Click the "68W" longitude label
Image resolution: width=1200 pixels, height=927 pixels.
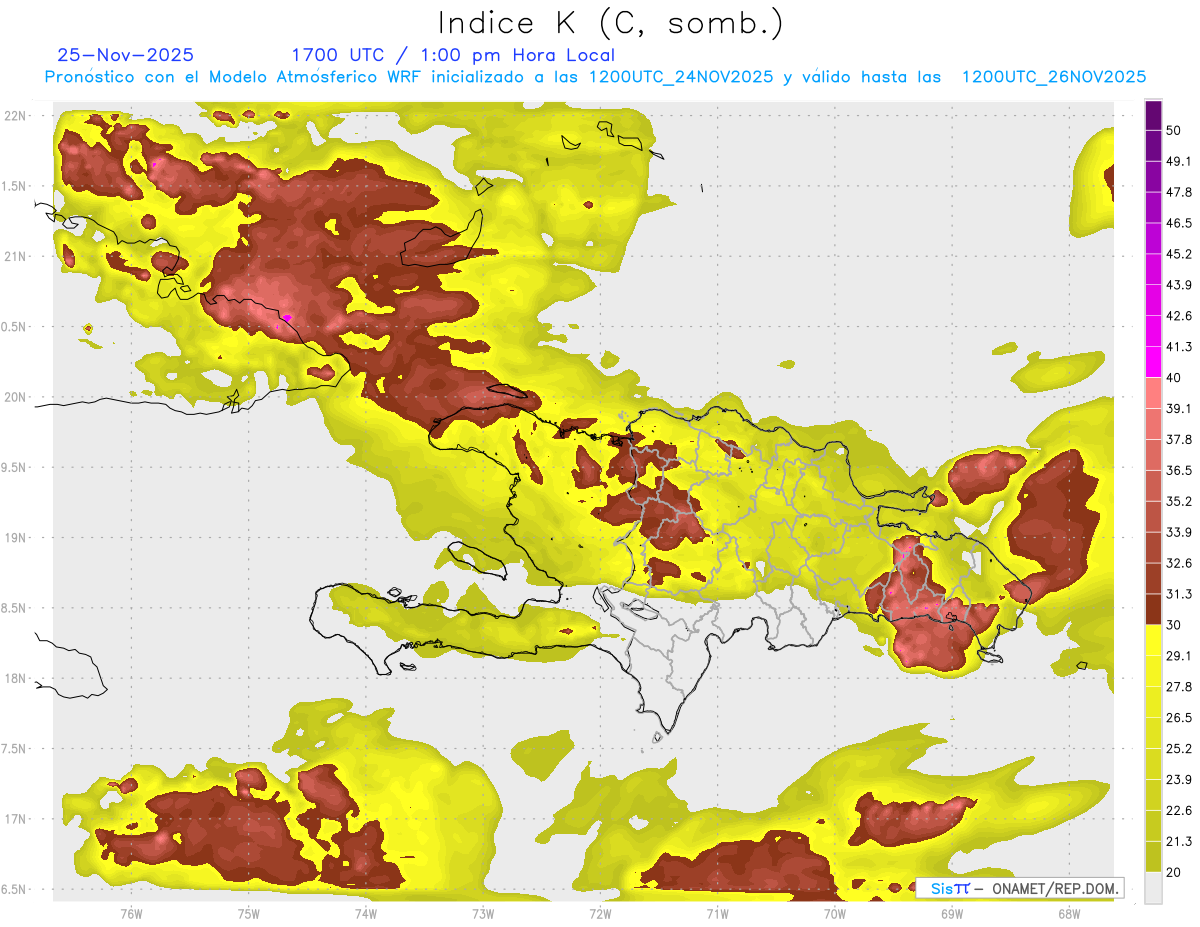[1069, 913]
